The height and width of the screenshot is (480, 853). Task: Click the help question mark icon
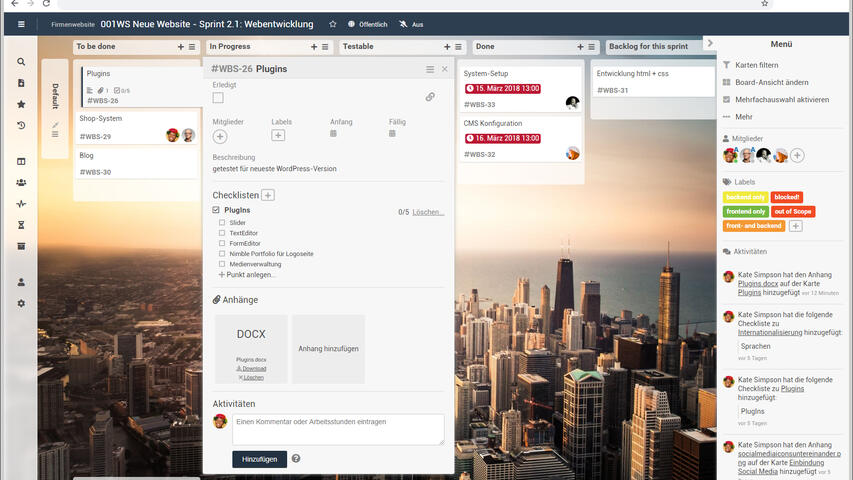click(x=296, y=459)
